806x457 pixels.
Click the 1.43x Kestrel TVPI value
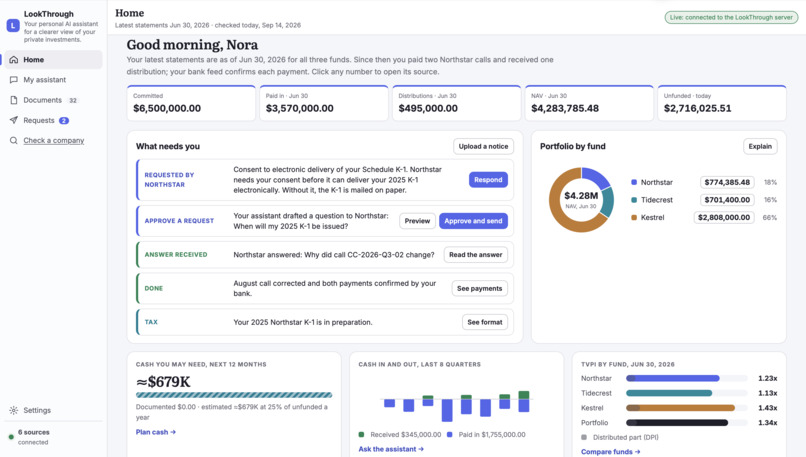[x=767, y=408]
